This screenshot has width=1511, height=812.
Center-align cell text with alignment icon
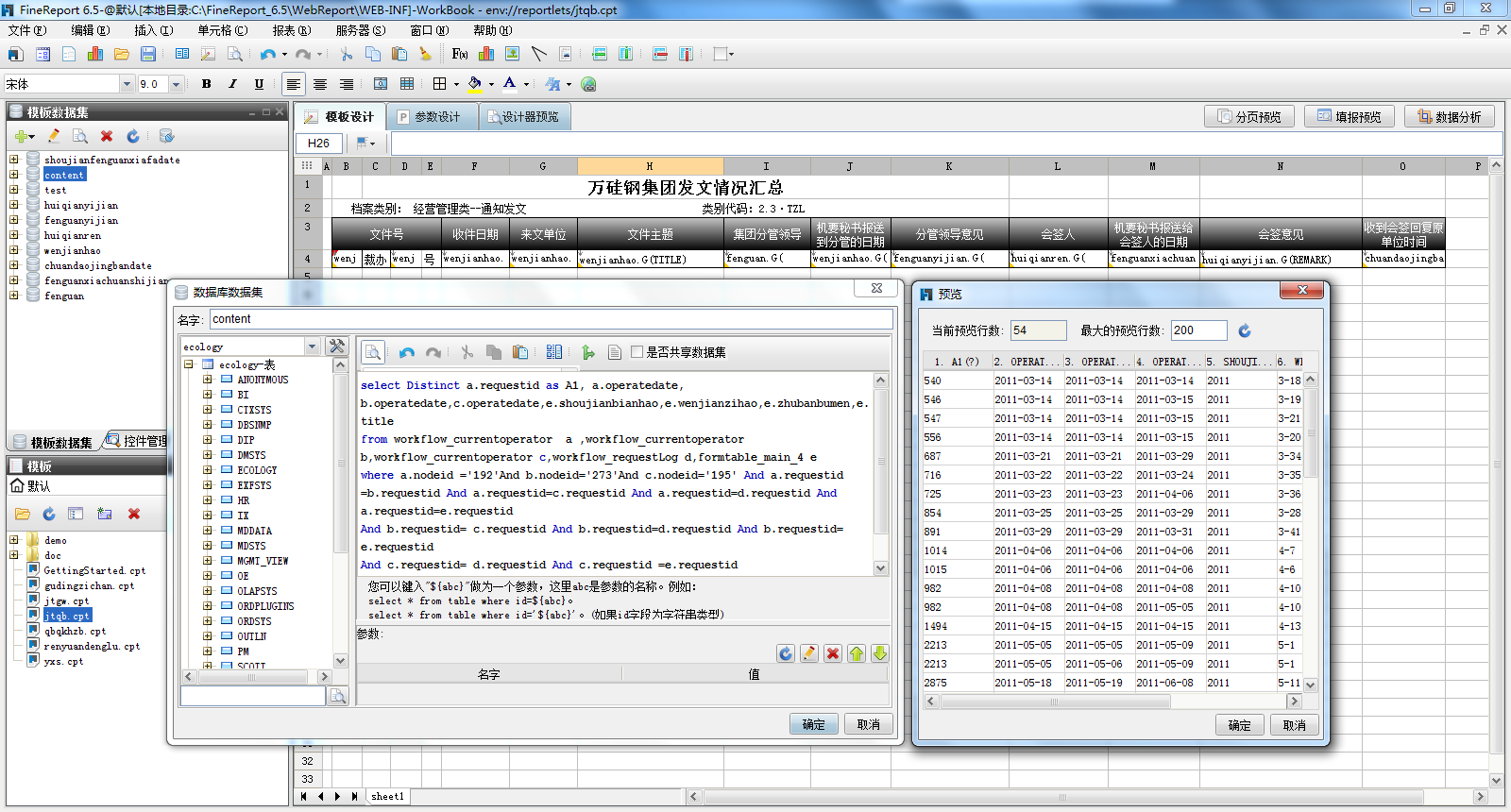[x=320, y=84]
